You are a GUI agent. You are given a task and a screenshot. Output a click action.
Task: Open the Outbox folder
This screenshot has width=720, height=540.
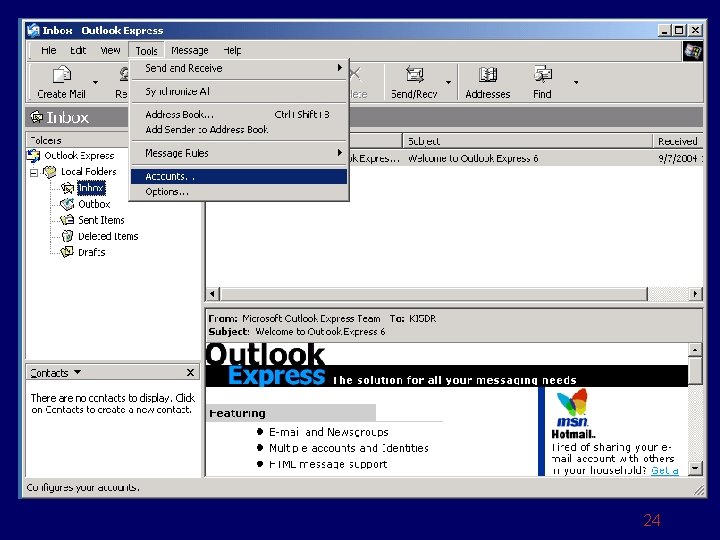coord(94,204)
